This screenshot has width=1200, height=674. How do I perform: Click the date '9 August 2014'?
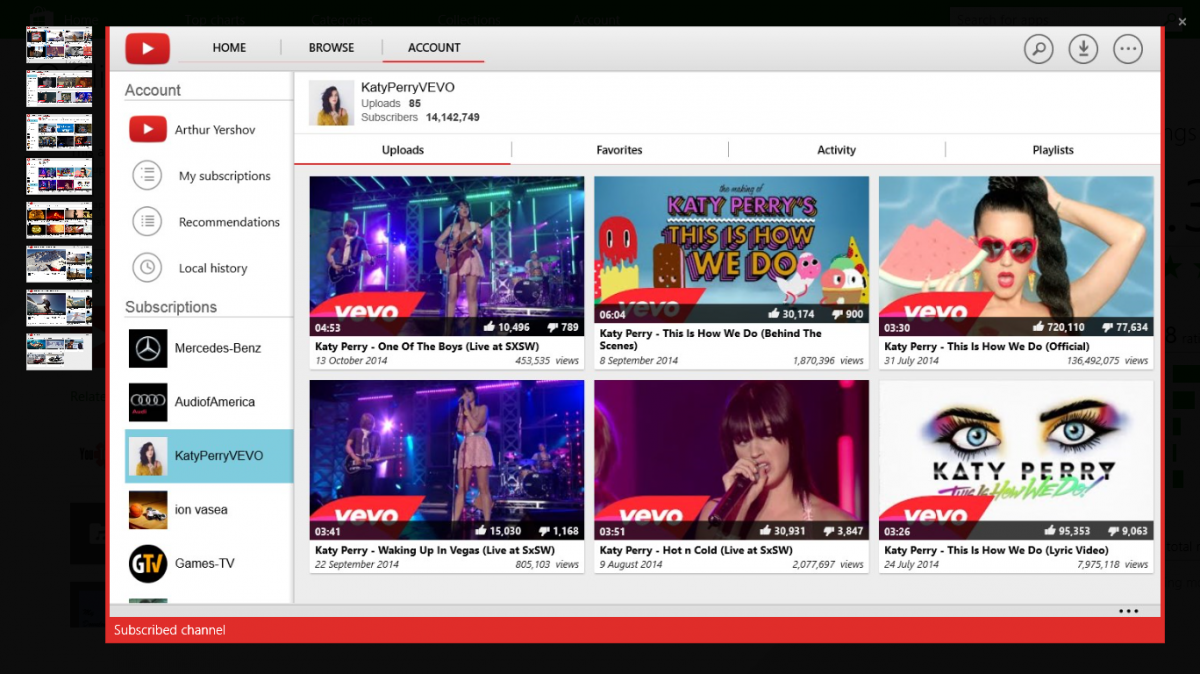click(631, 565)
